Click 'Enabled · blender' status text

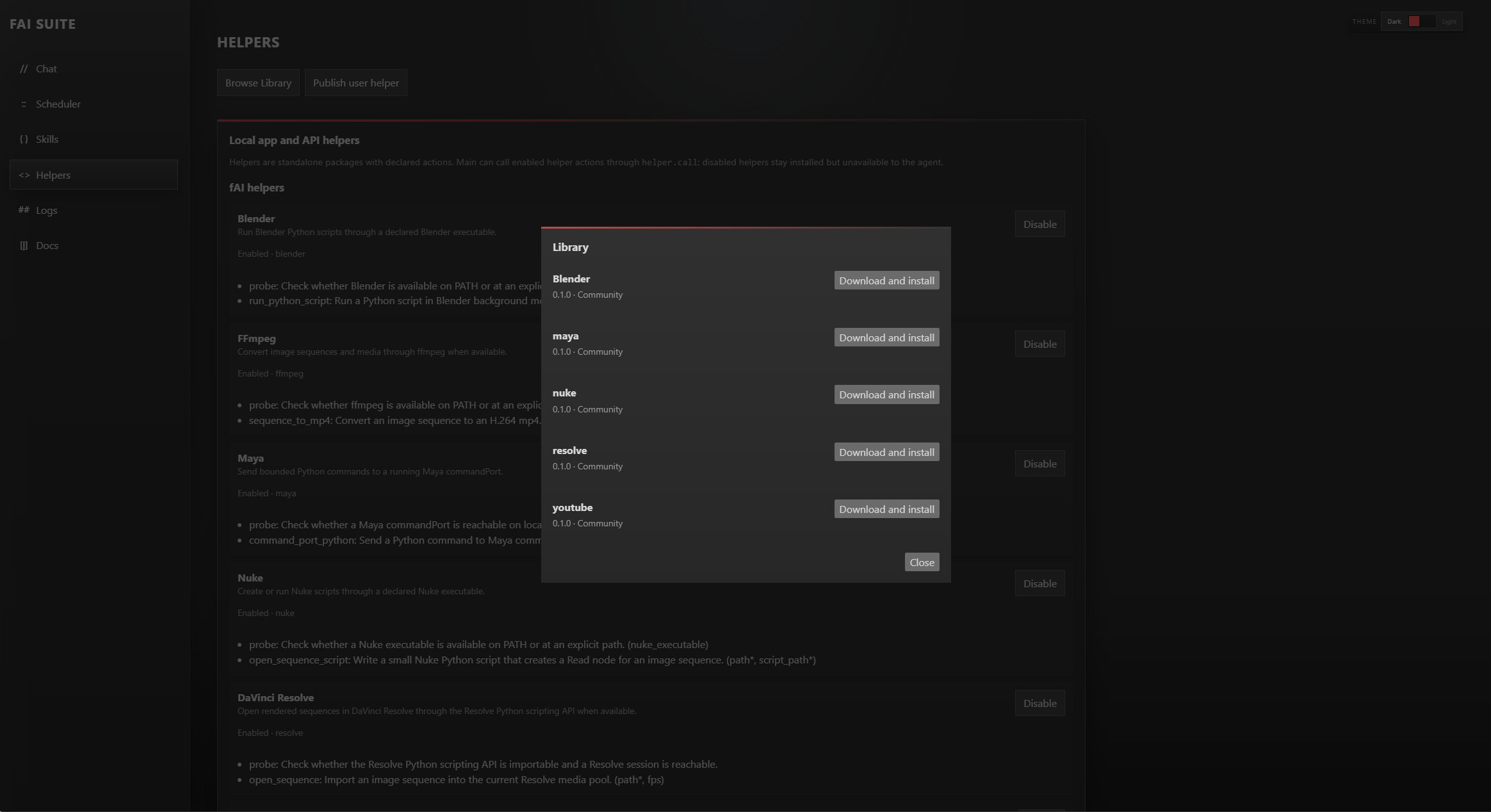point(272,254)
